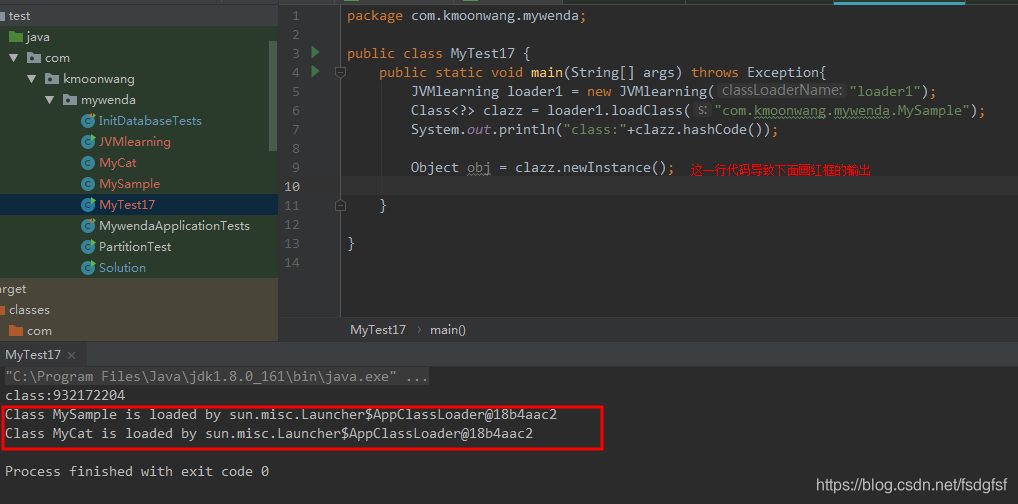Collapse the com package node
Image resolution: width=1018 pixels, height=504 pixels.
coord(13,58)
